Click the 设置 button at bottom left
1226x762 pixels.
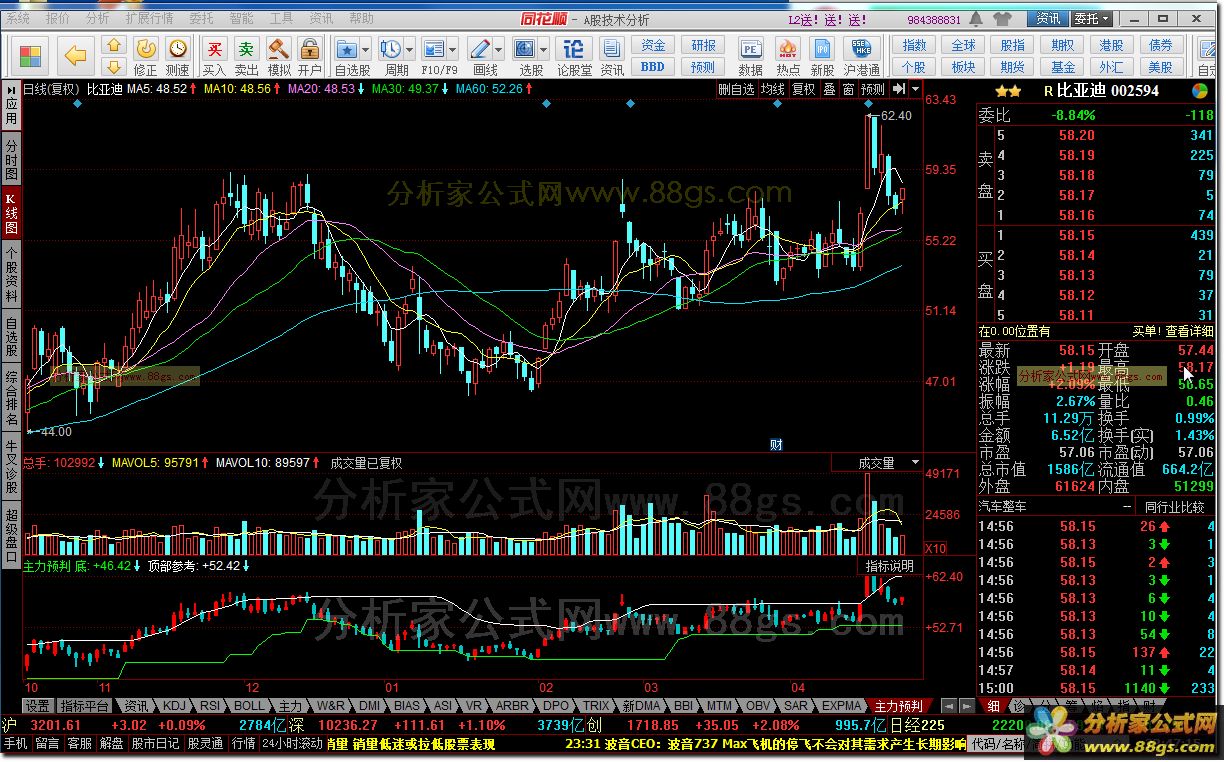(x=37, y=706)
